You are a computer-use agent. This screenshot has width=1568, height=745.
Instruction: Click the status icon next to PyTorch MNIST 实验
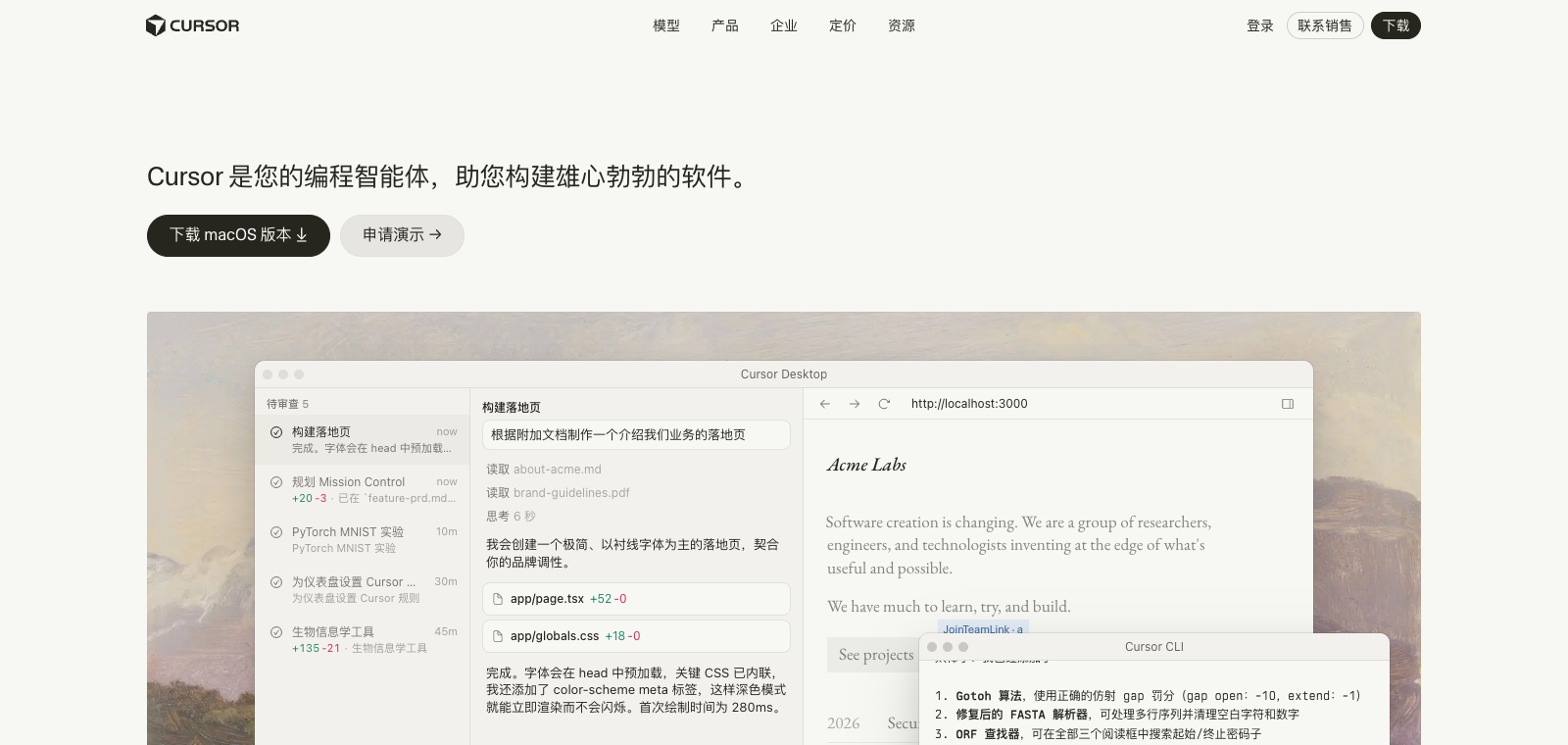point(276,532)
